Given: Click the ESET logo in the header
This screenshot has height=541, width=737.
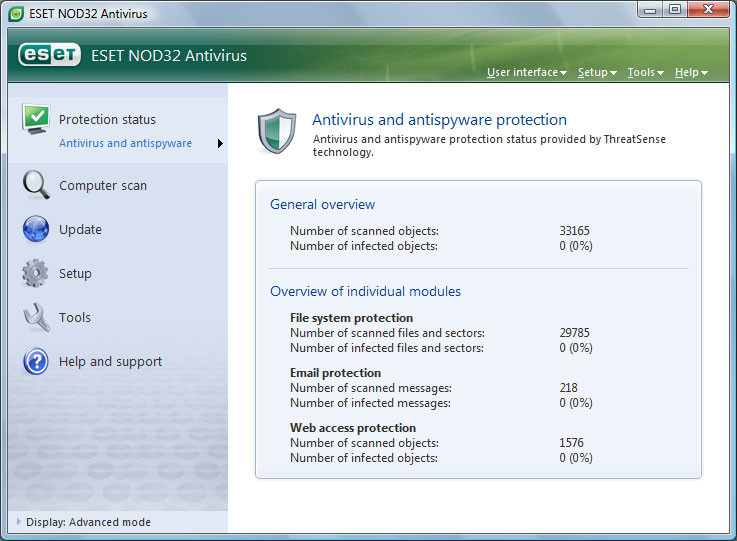Looking at the screenshot, I should pyautogui.click(x=49, y=55).
